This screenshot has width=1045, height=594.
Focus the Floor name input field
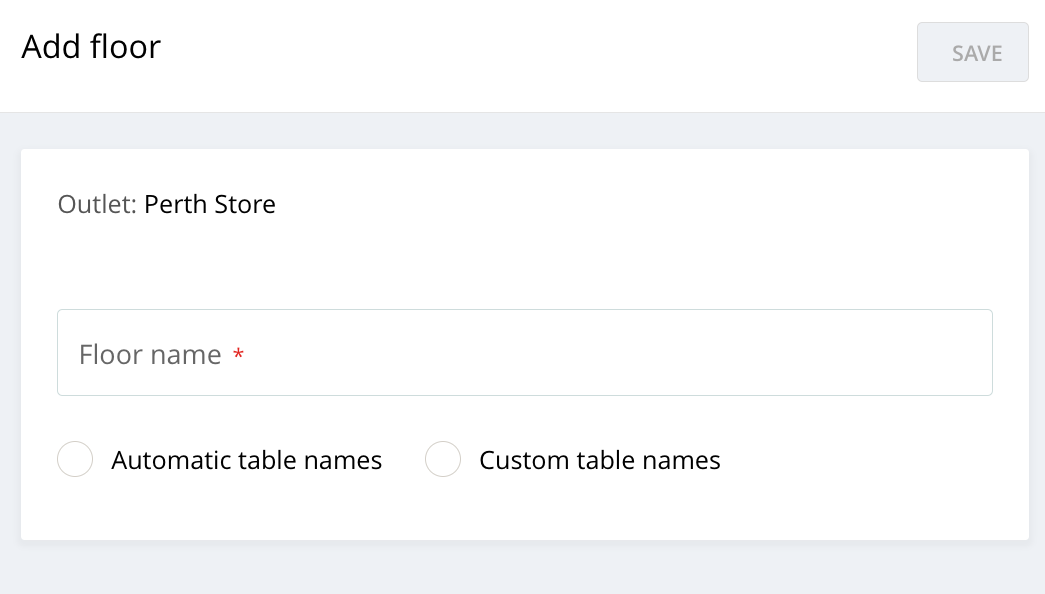524,353
